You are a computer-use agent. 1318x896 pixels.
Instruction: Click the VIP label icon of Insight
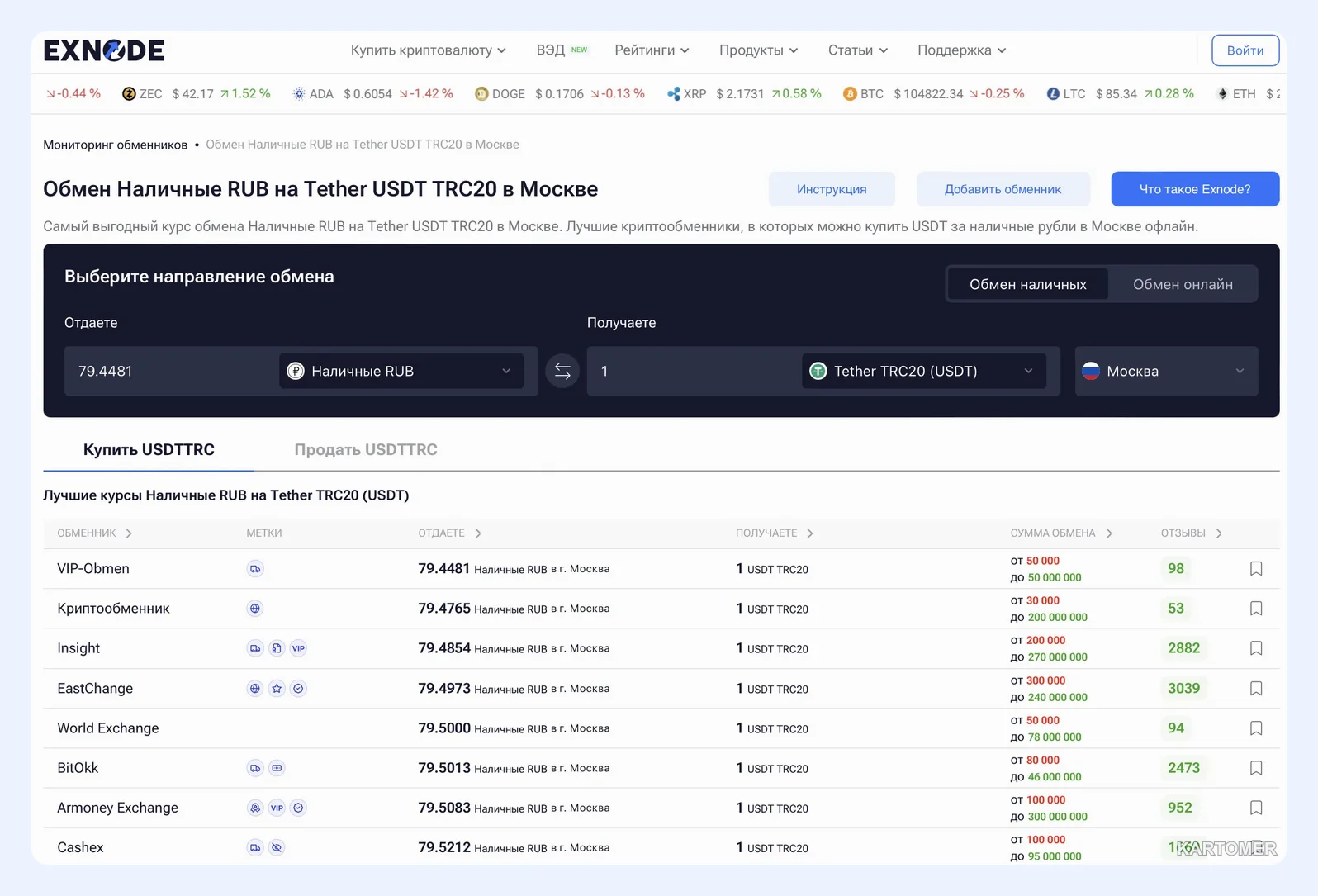pos(298,648)
